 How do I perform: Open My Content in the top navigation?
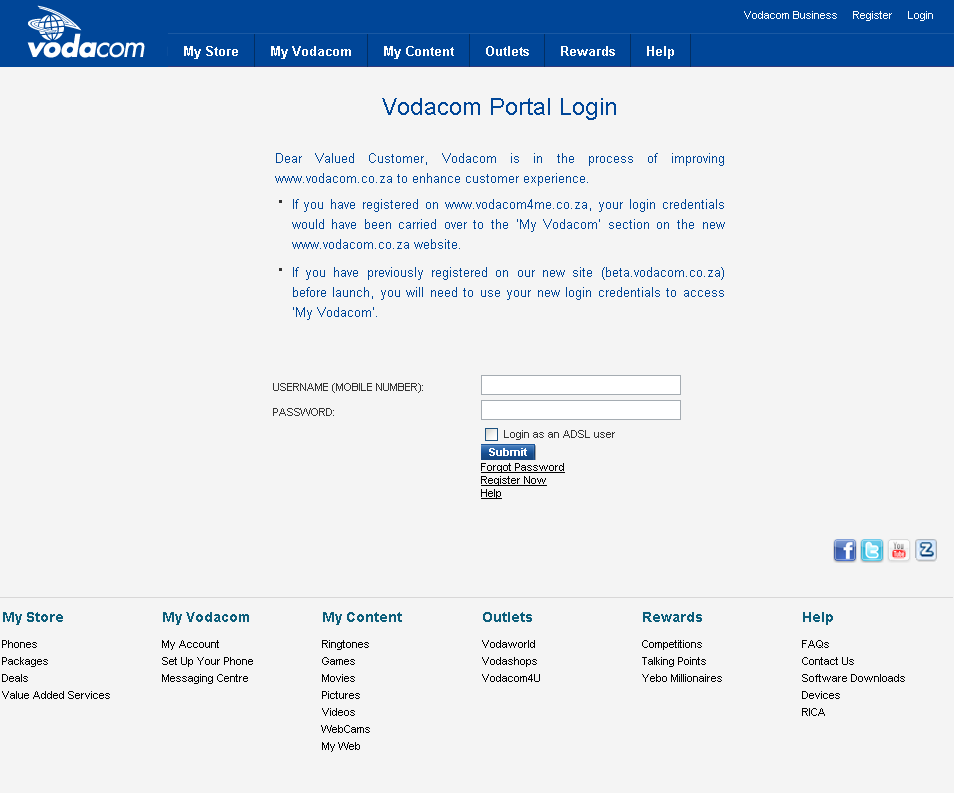click(419, 51)
